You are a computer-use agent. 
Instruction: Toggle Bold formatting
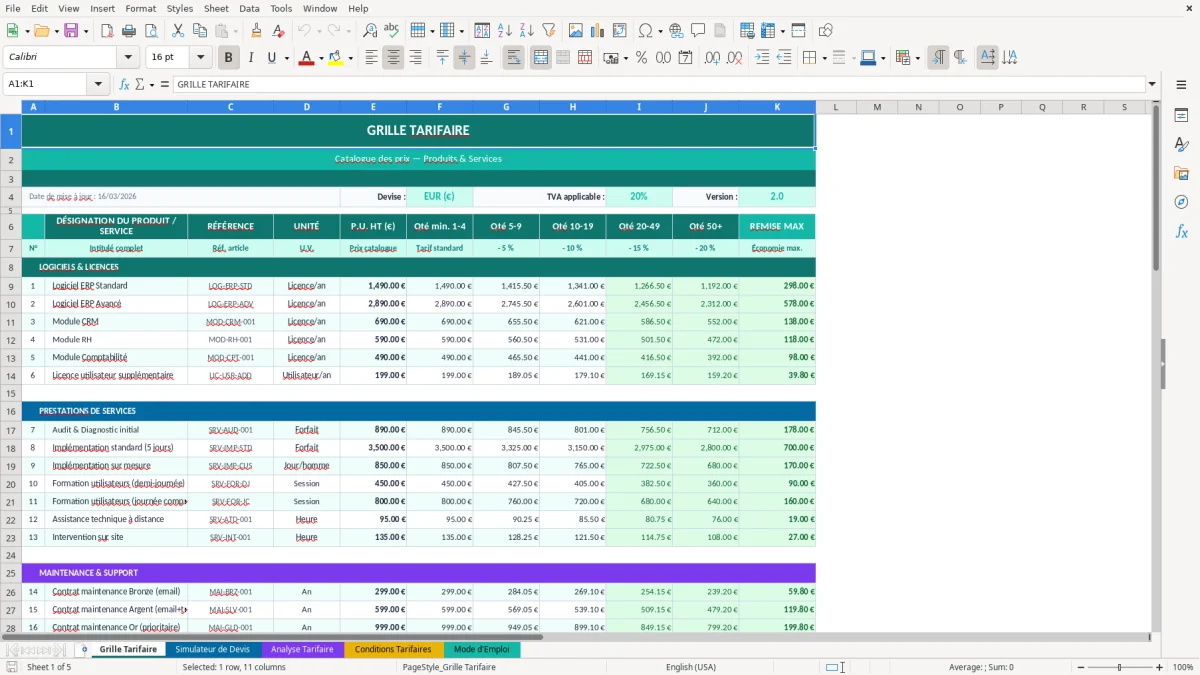(228, 58)
